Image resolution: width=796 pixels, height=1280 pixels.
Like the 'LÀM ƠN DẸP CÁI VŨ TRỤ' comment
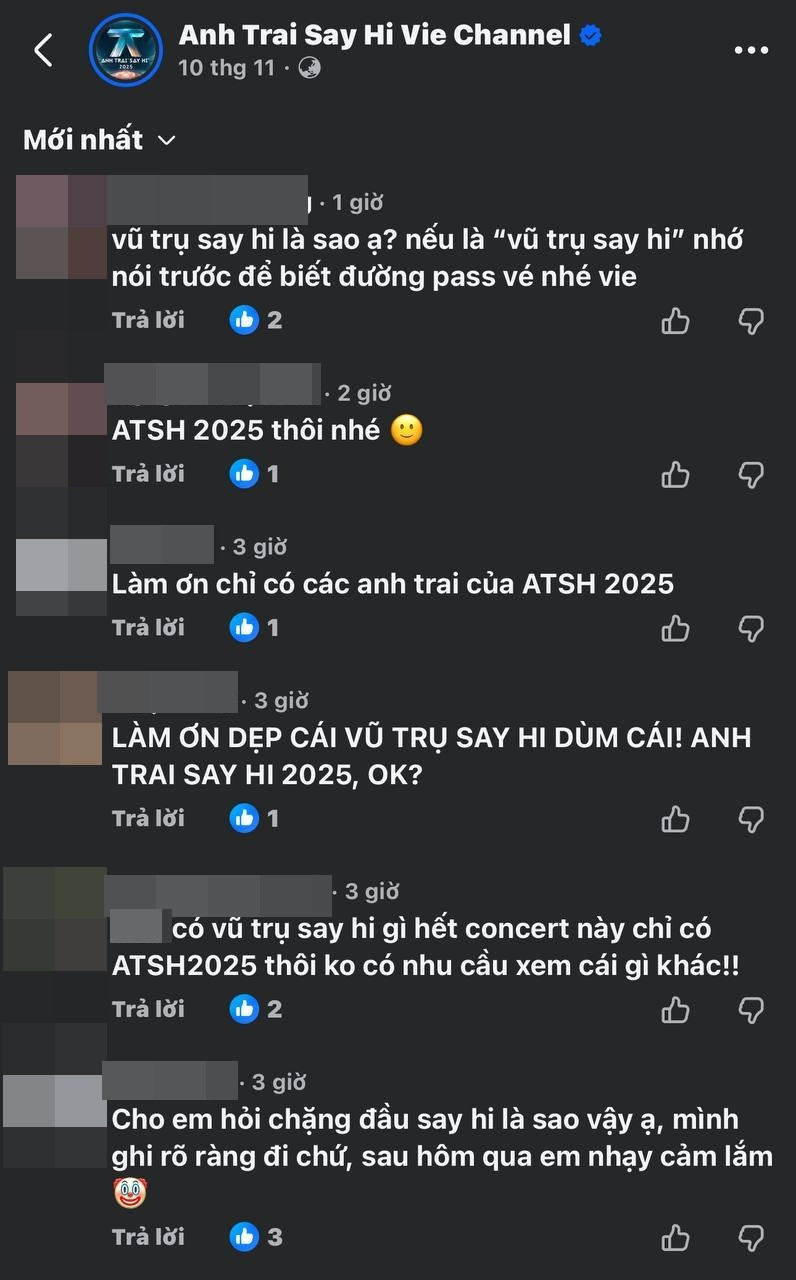(676, 819)
